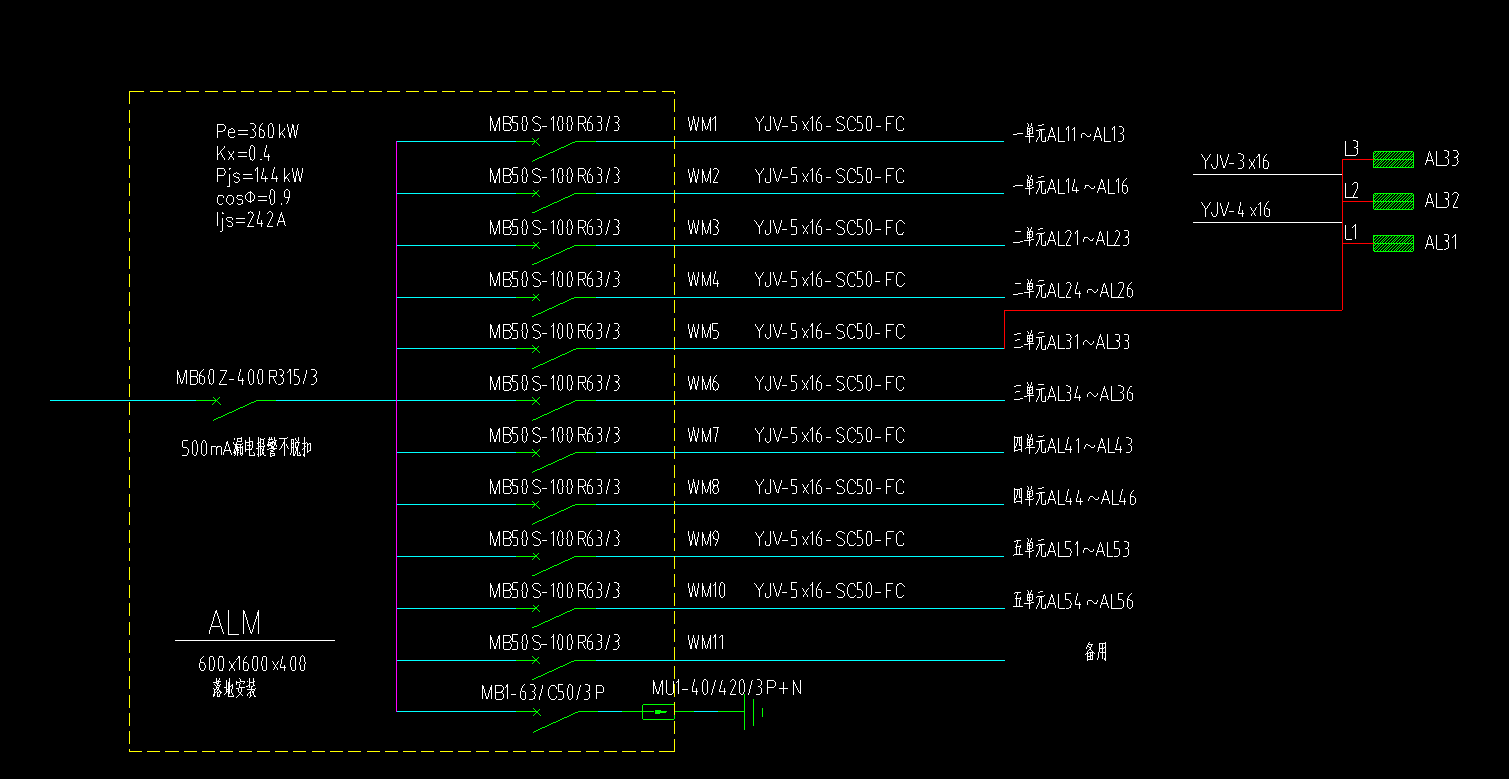Select the 二单元AL24~AL26 destination label
This screenshot has width=1509, height=779.
(1073, 291)
